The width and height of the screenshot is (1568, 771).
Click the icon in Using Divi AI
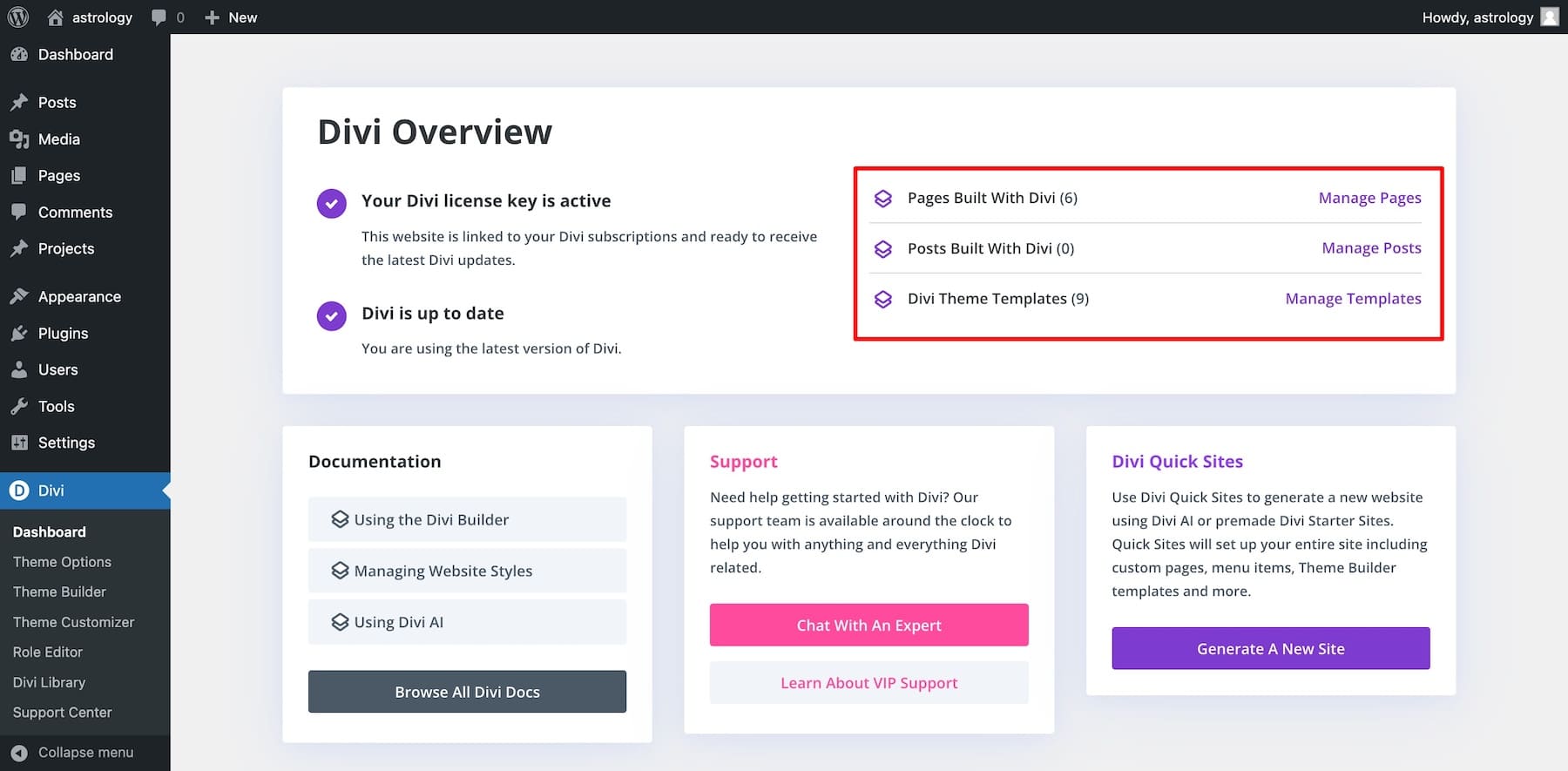coord(340,622)
